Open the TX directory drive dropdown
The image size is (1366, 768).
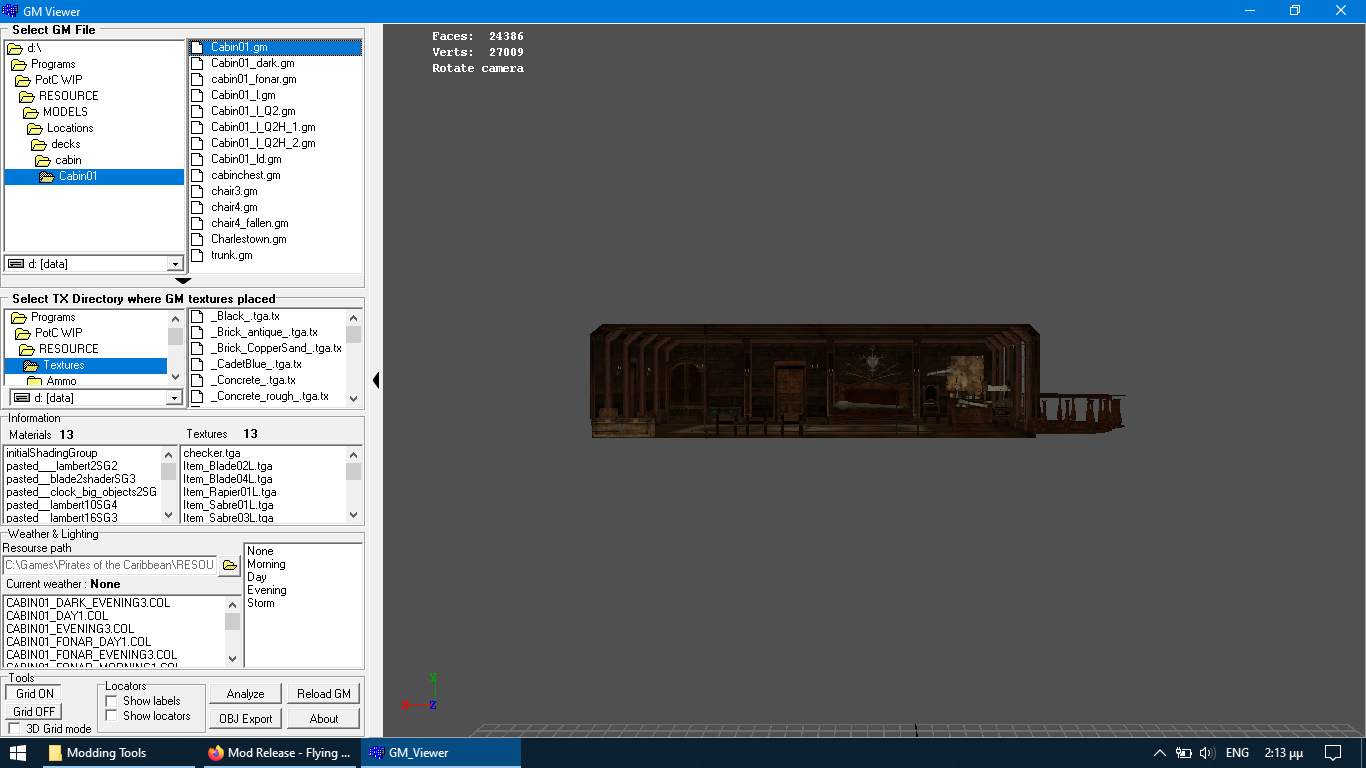tap(175, 398)
